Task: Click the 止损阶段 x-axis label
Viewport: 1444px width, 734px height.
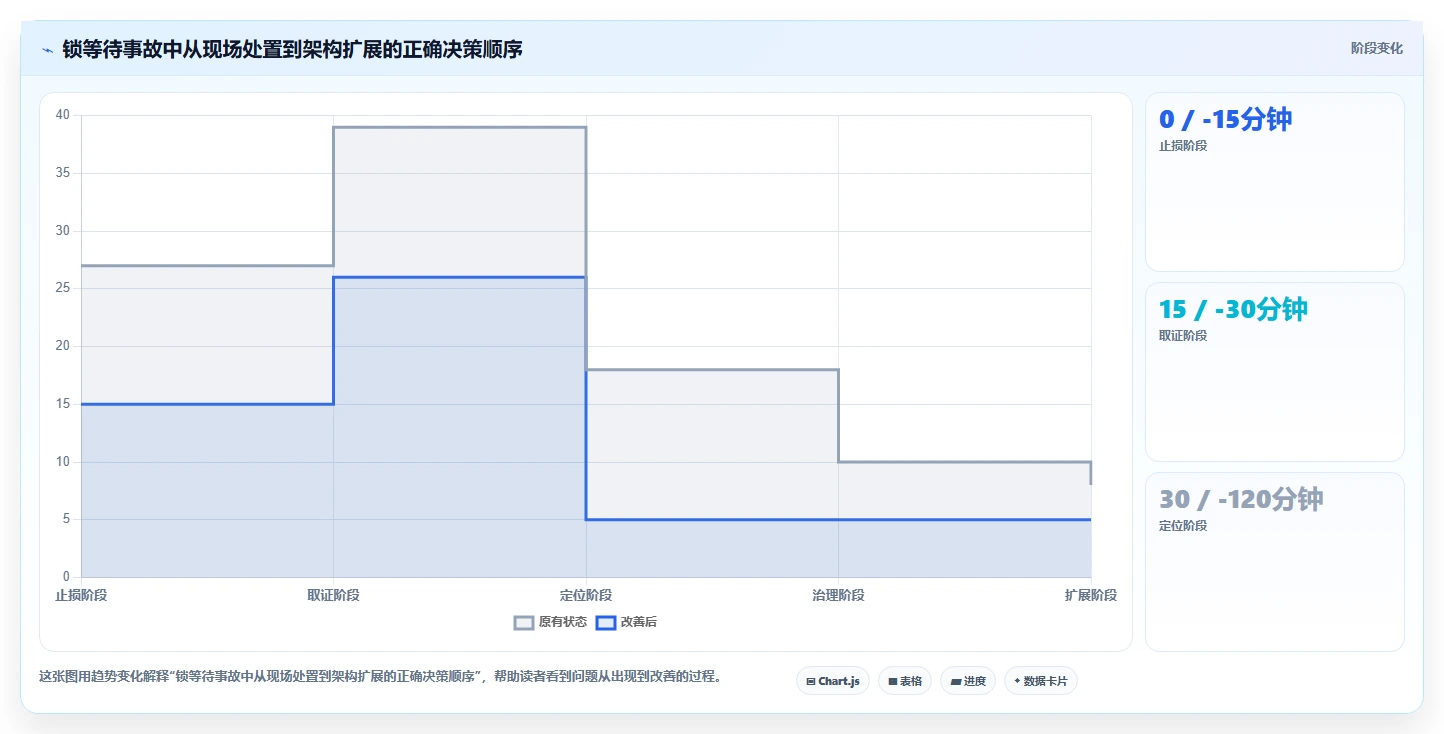Action: (81, 595)
